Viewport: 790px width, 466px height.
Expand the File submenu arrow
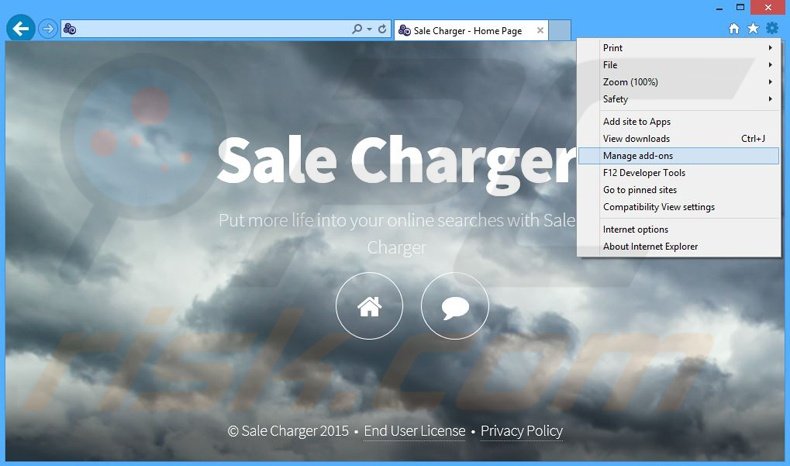[x=770, y=65]
